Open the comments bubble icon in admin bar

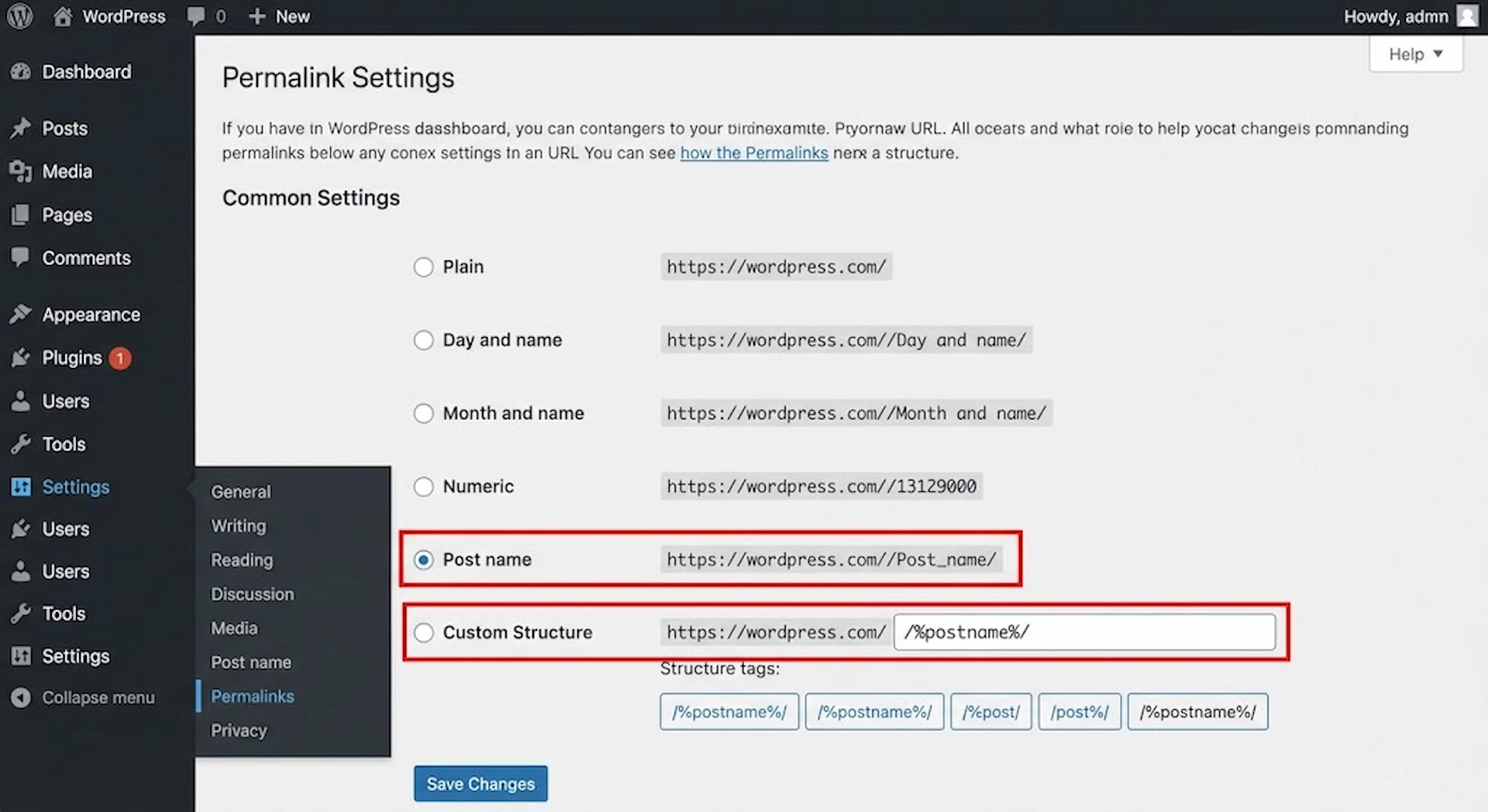197,16
